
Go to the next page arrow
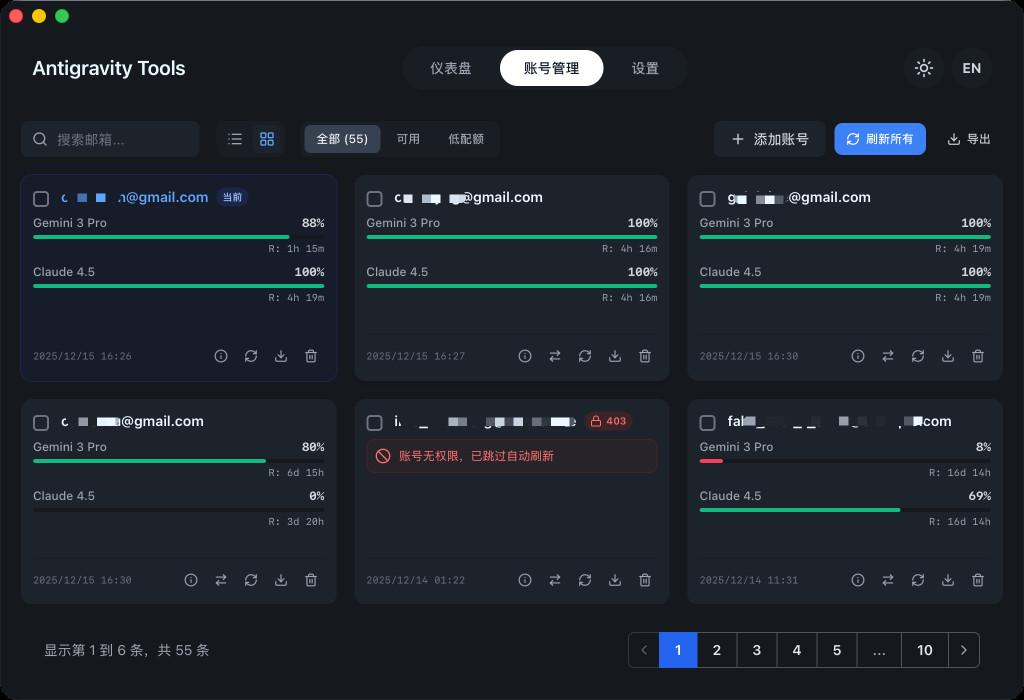tap(964, 650)
